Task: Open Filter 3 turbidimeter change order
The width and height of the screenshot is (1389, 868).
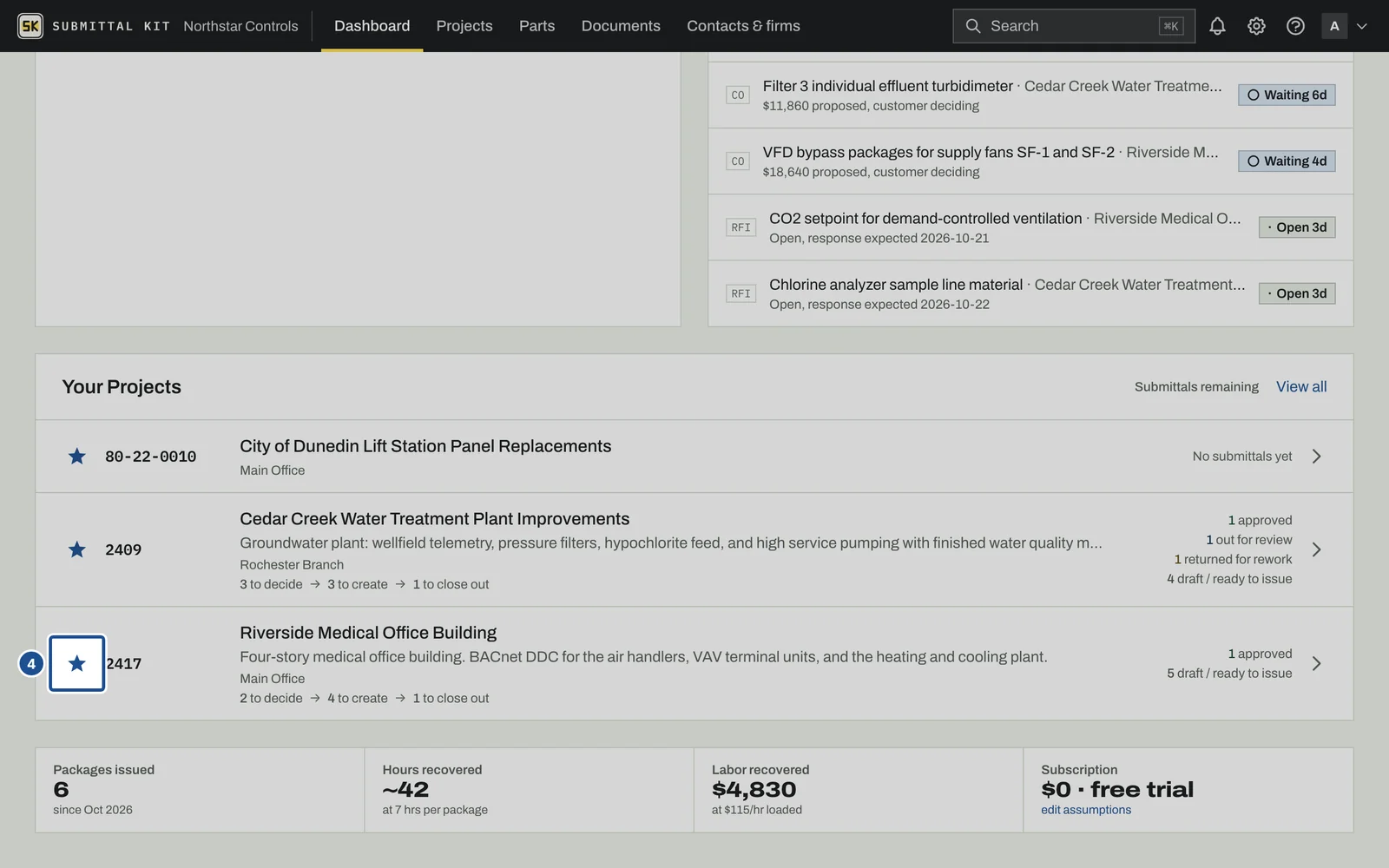Action: 1030,95
